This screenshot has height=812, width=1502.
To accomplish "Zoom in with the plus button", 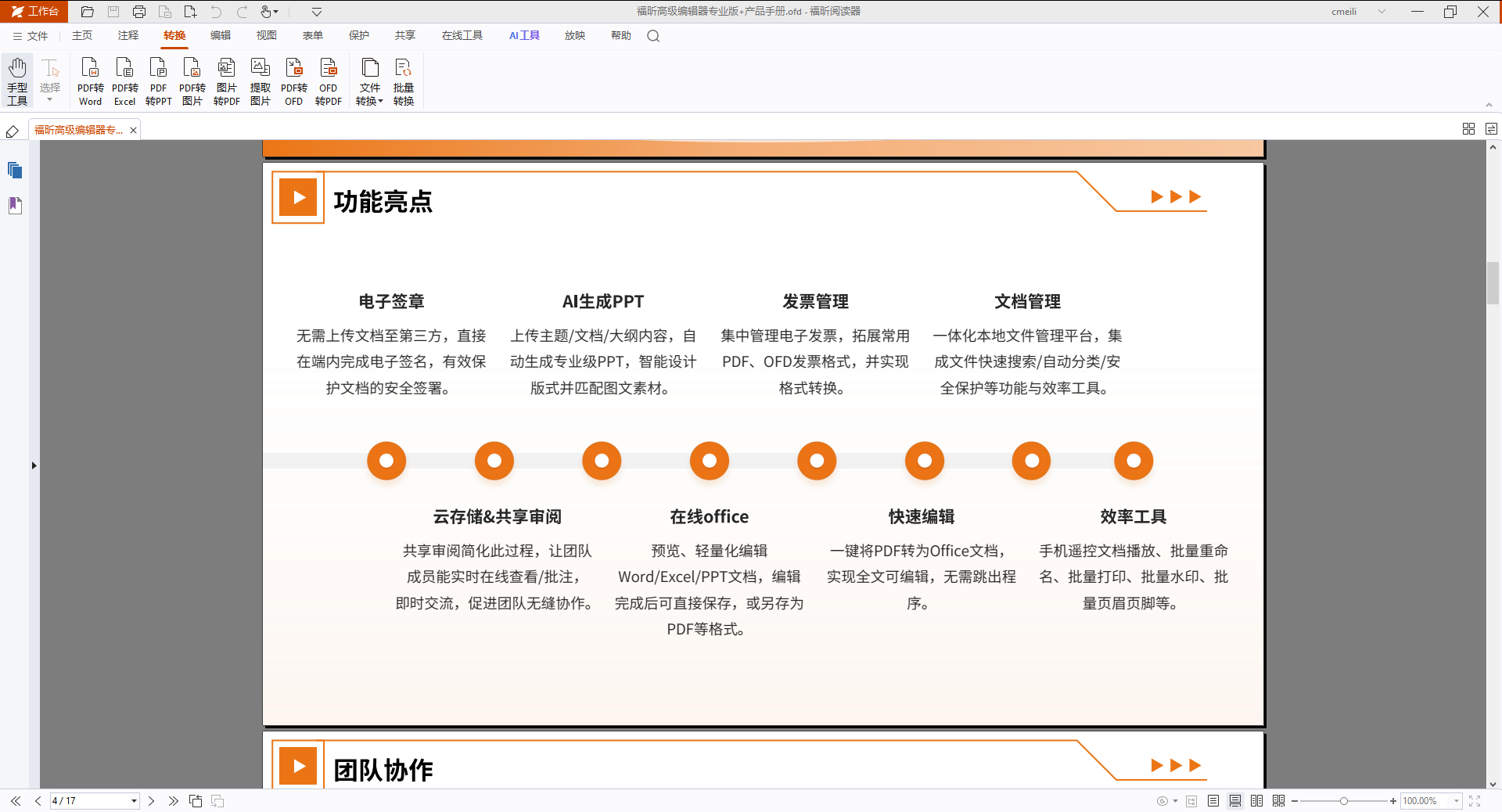I will 1393,801.
